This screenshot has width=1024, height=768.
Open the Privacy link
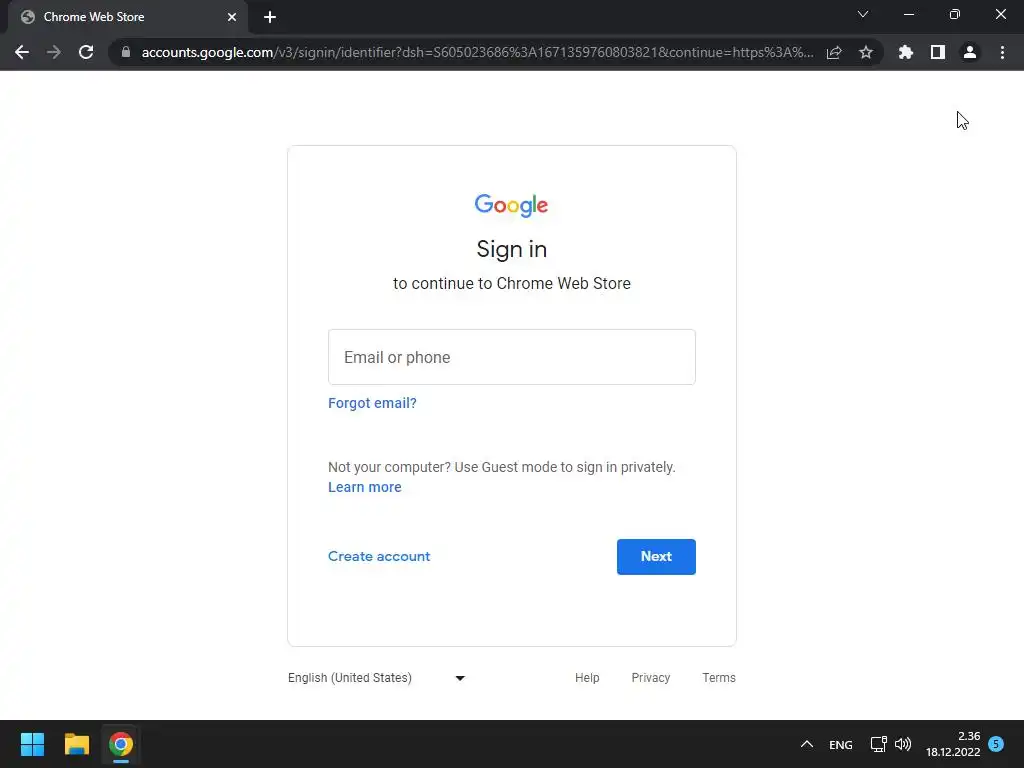pyautogui.click(x=650, y=678)
